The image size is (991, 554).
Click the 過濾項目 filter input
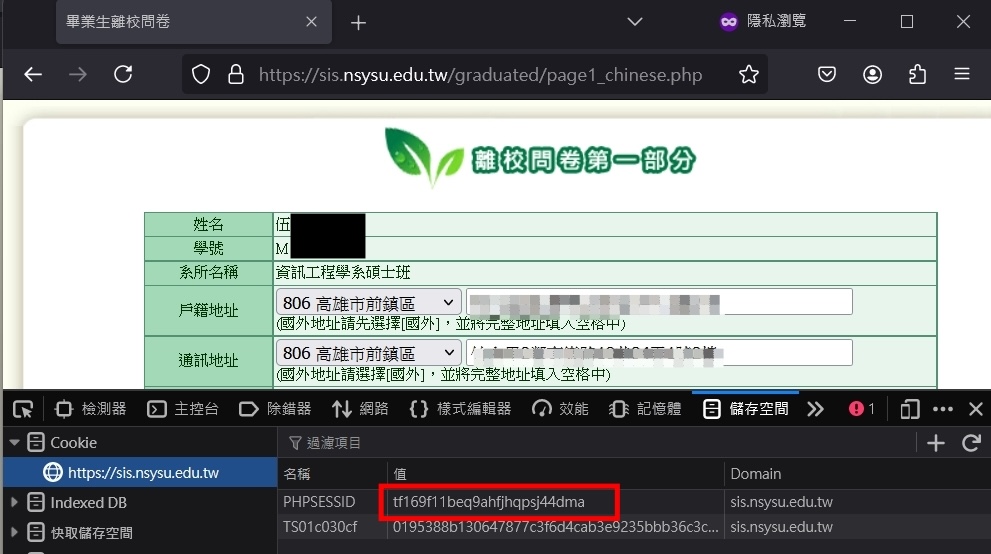(597, 443)
